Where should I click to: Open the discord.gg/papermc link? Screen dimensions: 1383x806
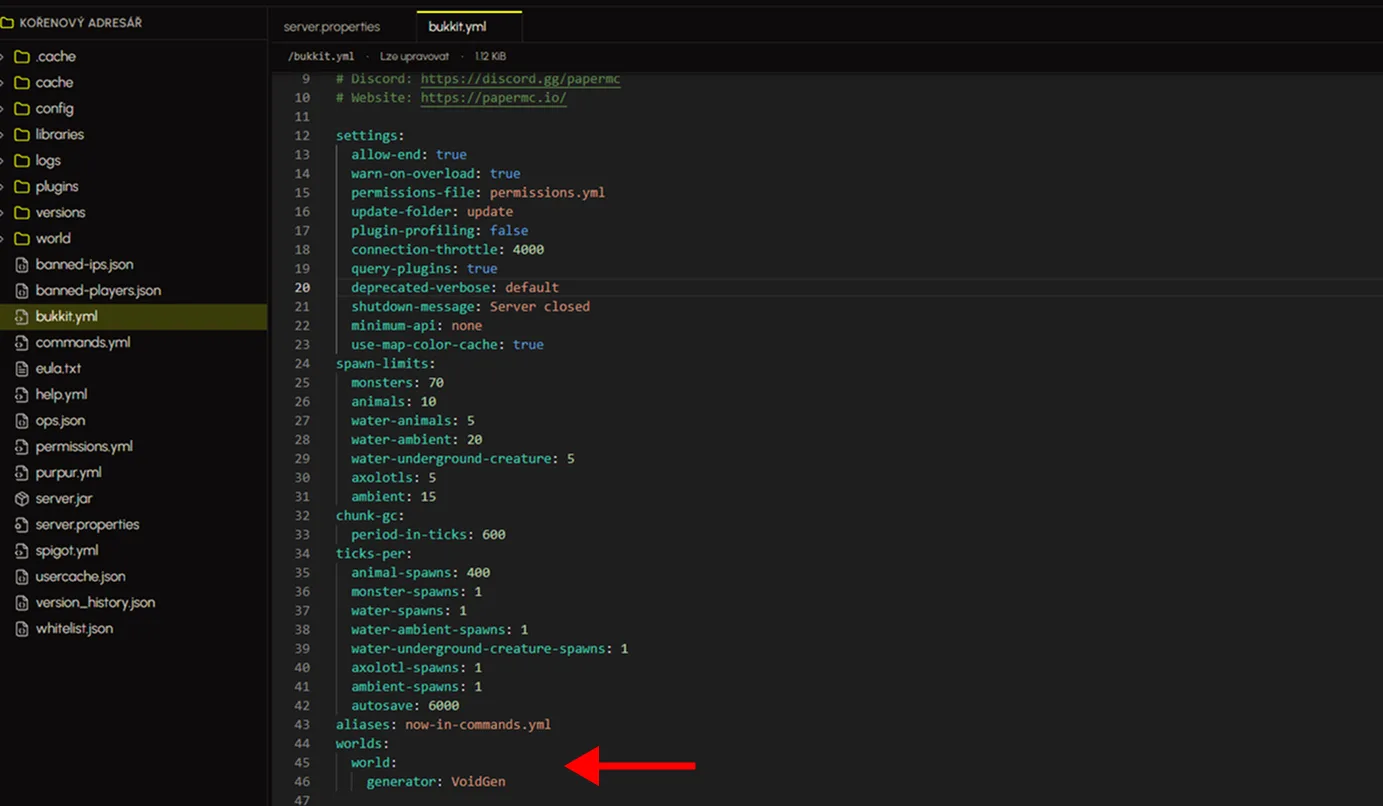(x=520, y=79)
